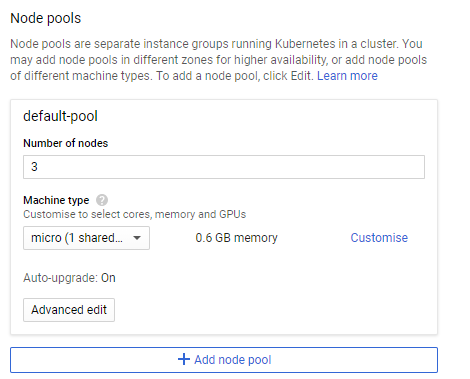The image size is (470, 379).
Task: Click the Auto-upgrade: On text
Action: (69, 278)
